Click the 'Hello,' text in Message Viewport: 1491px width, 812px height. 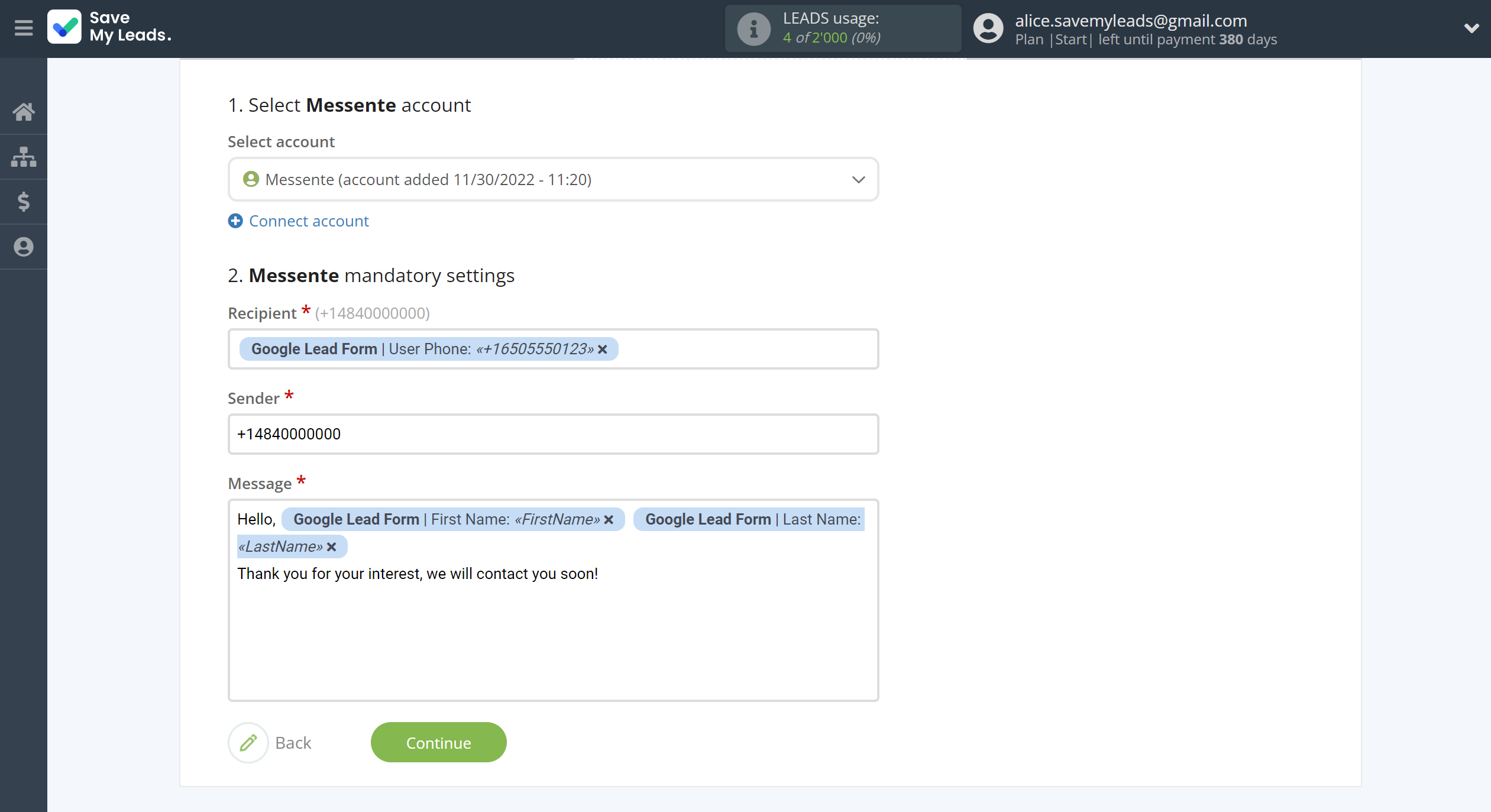257,519
